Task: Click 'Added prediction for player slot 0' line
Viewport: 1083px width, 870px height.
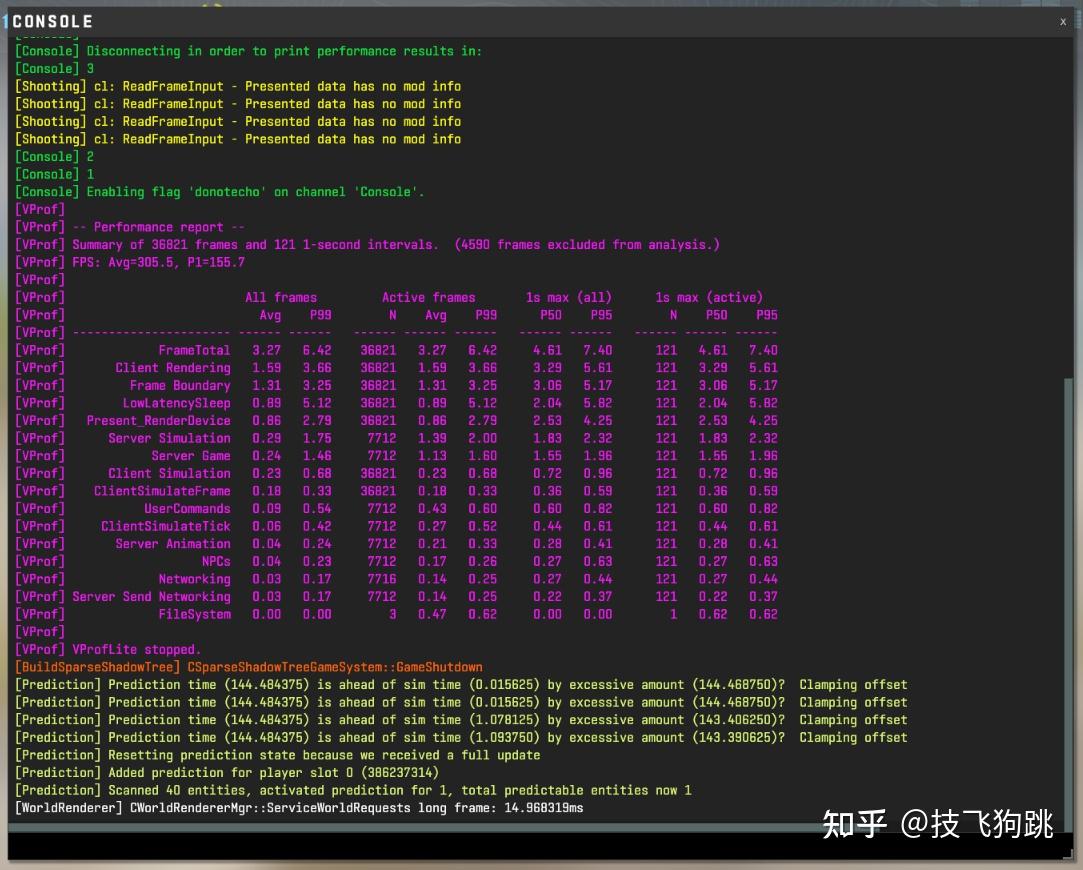Action: [227, 773]
